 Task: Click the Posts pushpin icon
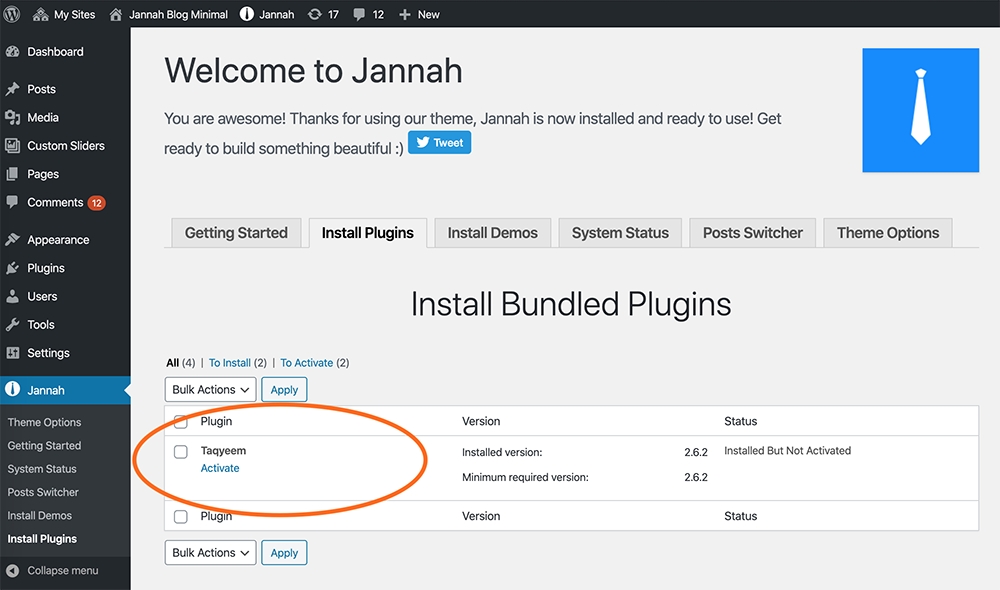point(12,89)
